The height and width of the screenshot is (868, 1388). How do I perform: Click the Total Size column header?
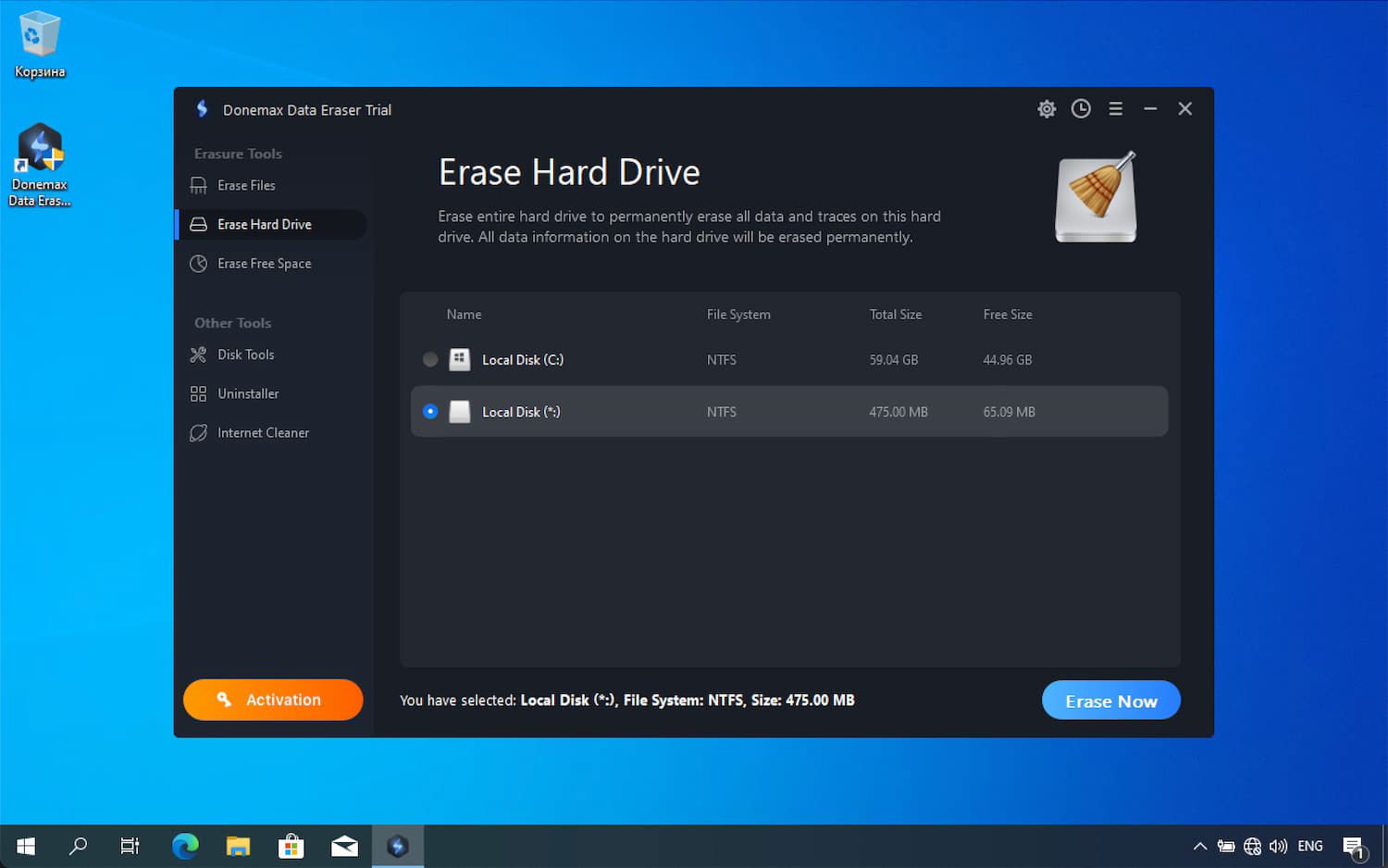pos(896,315)
